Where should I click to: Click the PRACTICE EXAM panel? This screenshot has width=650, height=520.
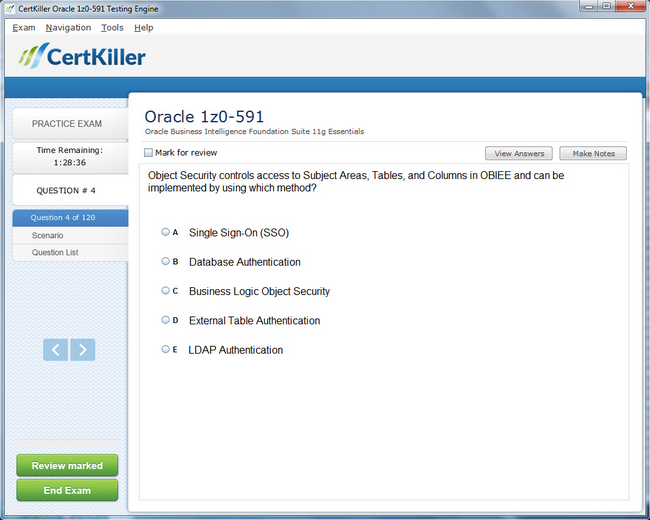(x=70, y=124)
